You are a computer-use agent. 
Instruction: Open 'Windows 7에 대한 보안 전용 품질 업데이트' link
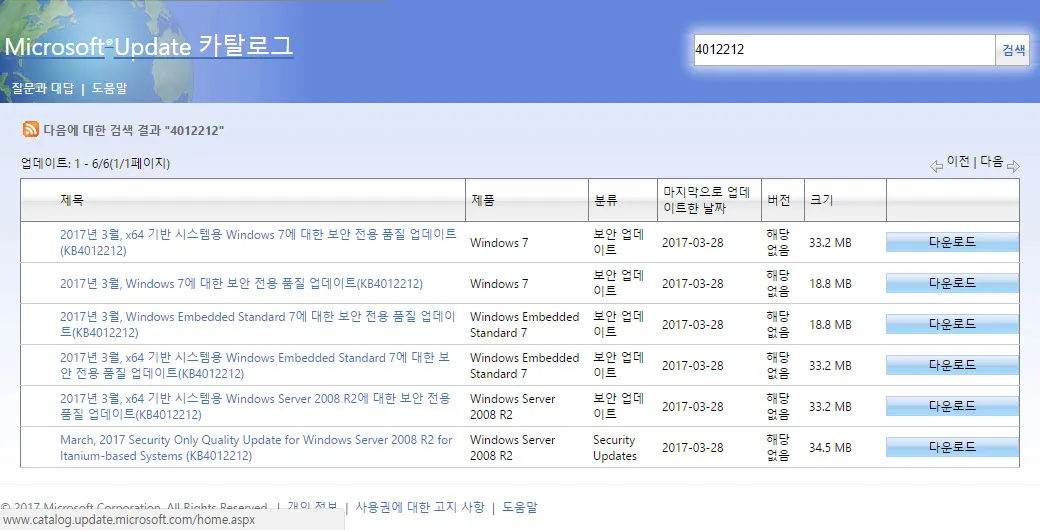[x=241, y=283]
